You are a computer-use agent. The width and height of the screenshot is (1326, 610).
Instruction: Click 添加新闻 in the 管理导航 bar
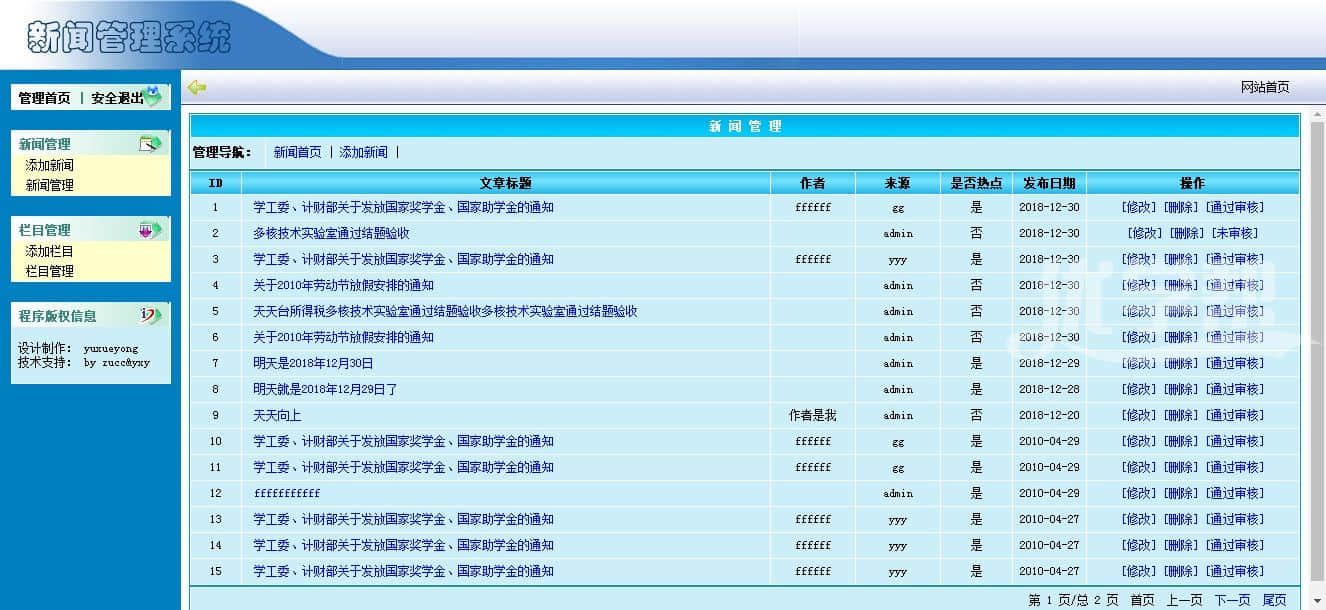[x=364, y=152]
